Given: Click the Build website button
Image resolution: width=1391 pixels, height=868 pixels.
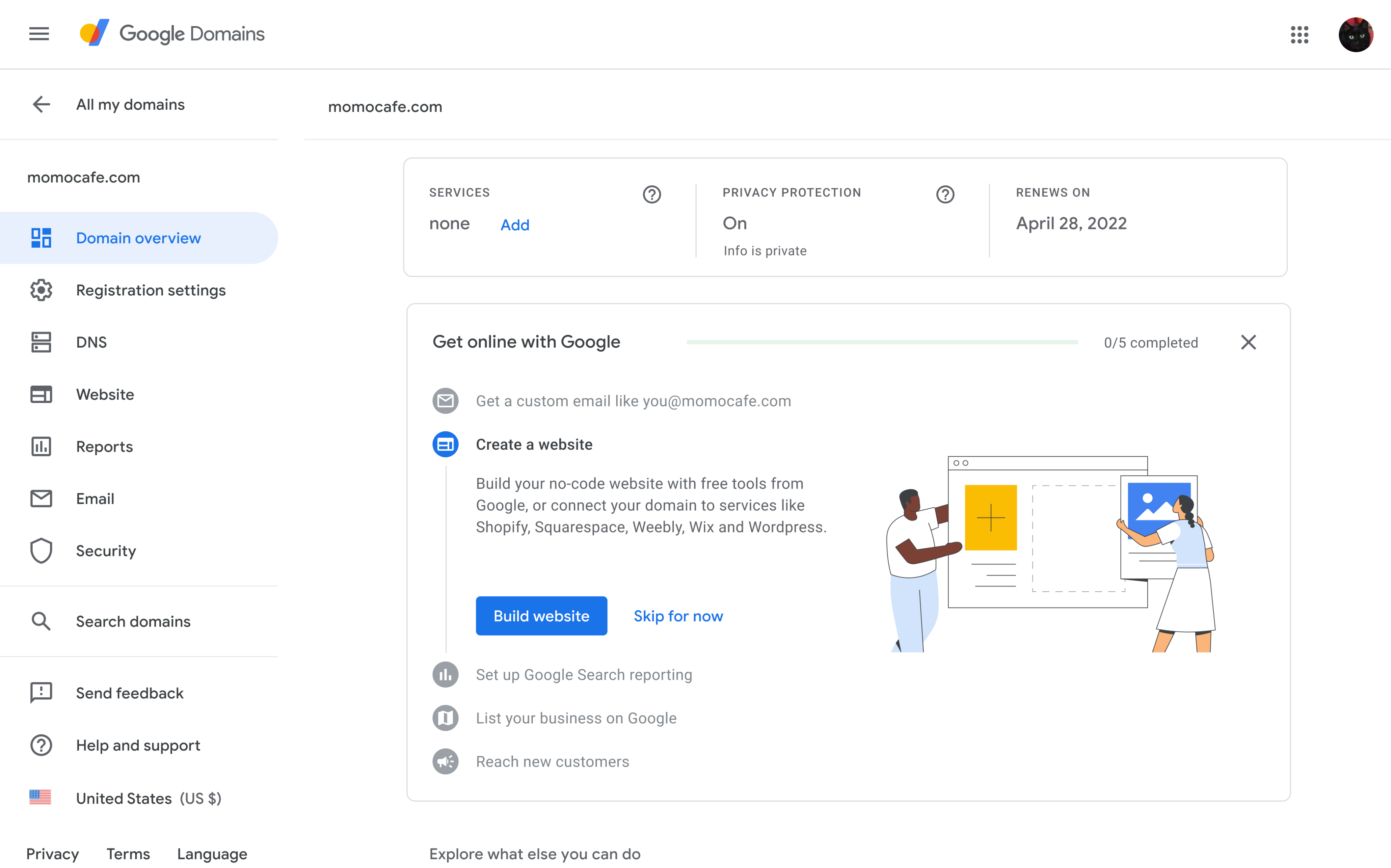Looking at the screenshot, I should 542,615.
